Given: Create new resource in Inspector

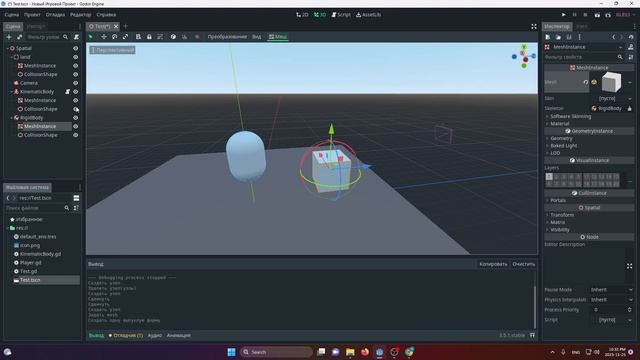Looking at the screenshot, I should [x=548, y=37].
